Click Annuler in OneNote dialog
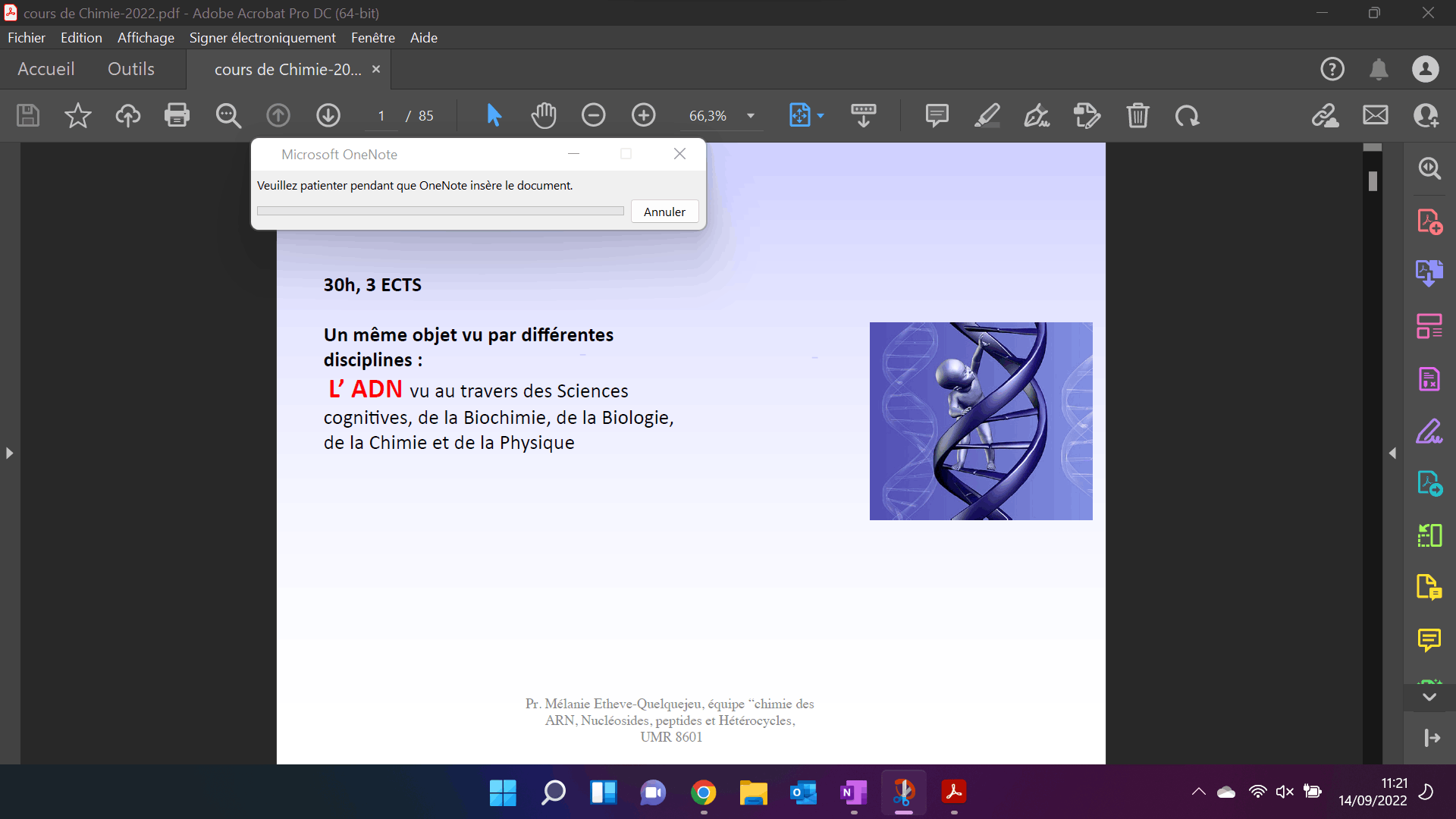 pos(664,212)
